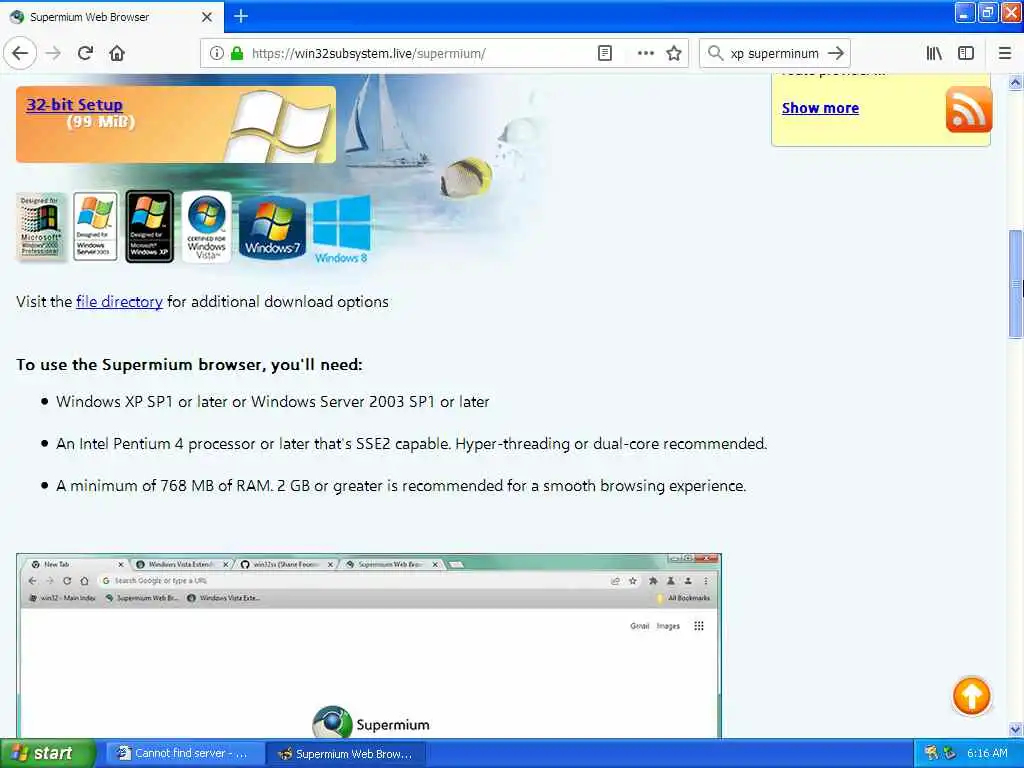This screenshot has height=768, width=1024.
Task: Click the scrollbar up arrow
Action: click(1015, 82)
